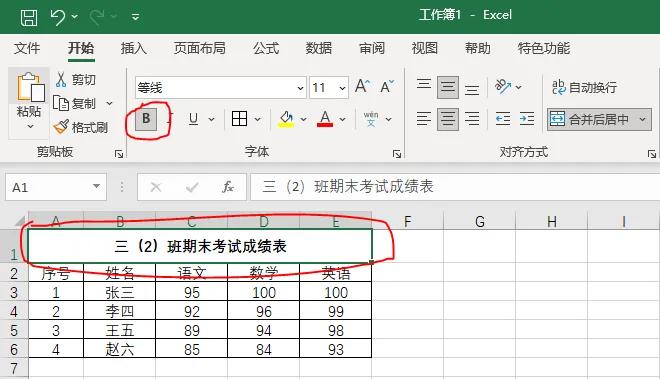
Task: Open the 视图 tab
Action: (x=425, y=48)
